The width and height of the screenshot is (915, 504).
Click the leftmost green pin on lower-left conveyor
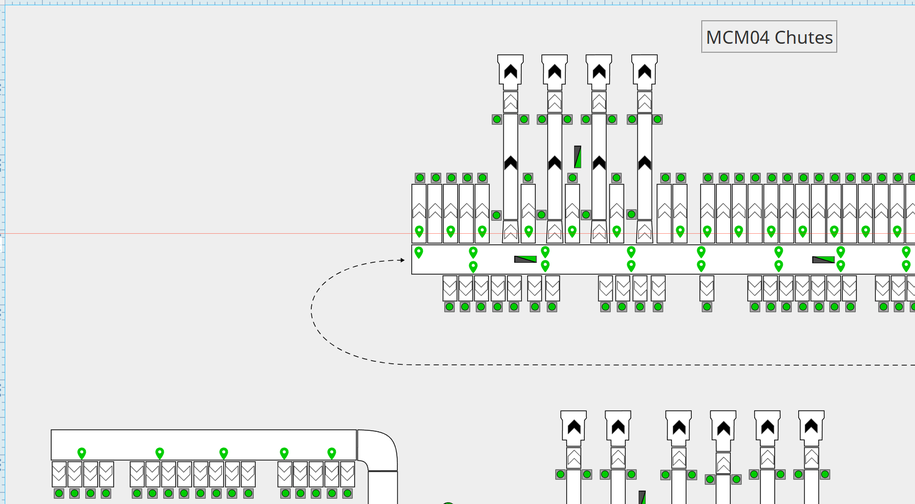tap(82, 454)
